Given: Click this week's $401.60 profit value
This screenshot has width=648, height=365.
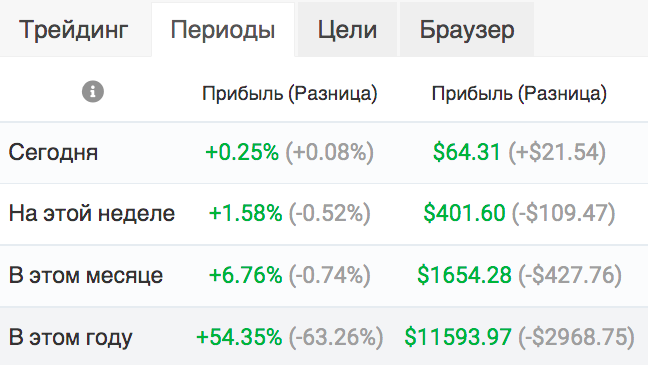Looking at the screenshot, I should pos(464,213).
